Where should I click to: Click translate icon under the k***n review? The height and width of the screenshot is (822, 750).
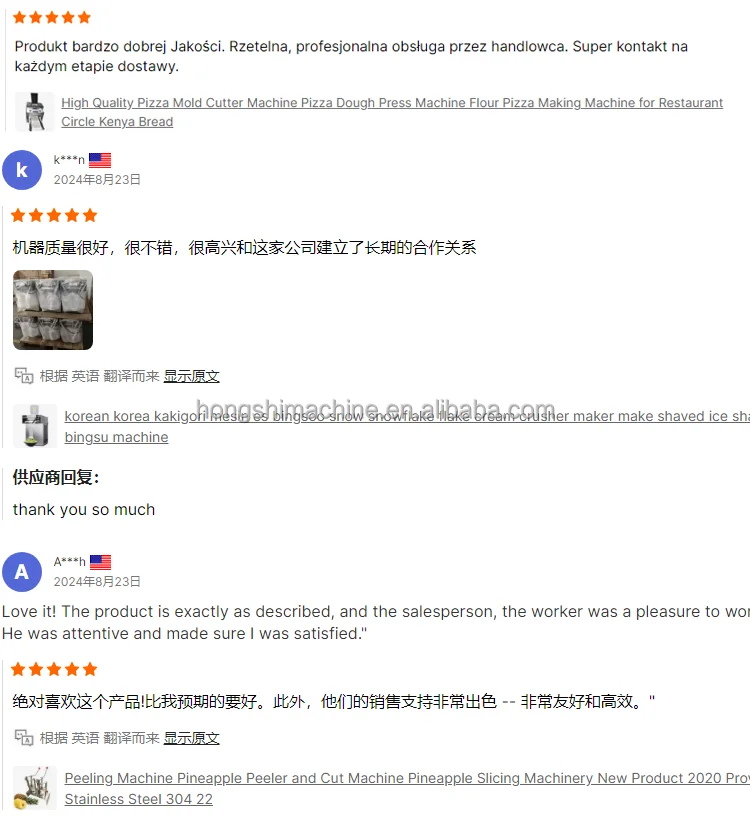click(x=24, y=375)
